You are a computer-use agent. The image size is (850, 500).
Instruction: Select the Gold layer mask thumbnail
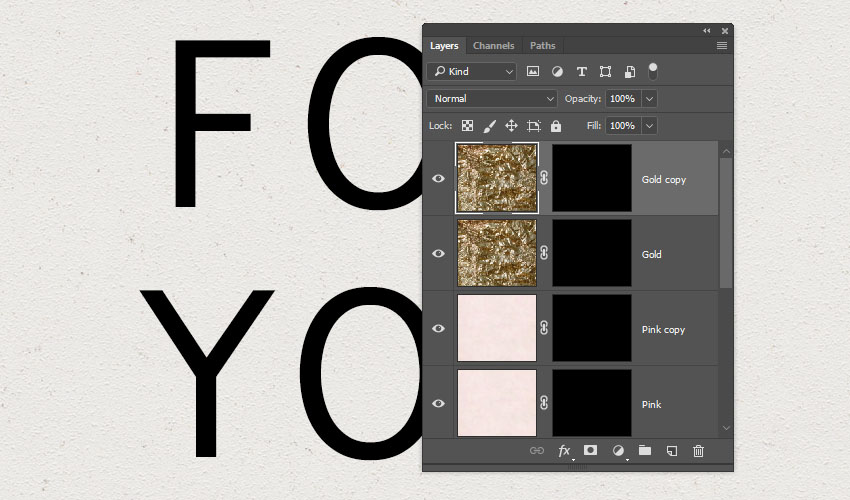pos(592,254)
